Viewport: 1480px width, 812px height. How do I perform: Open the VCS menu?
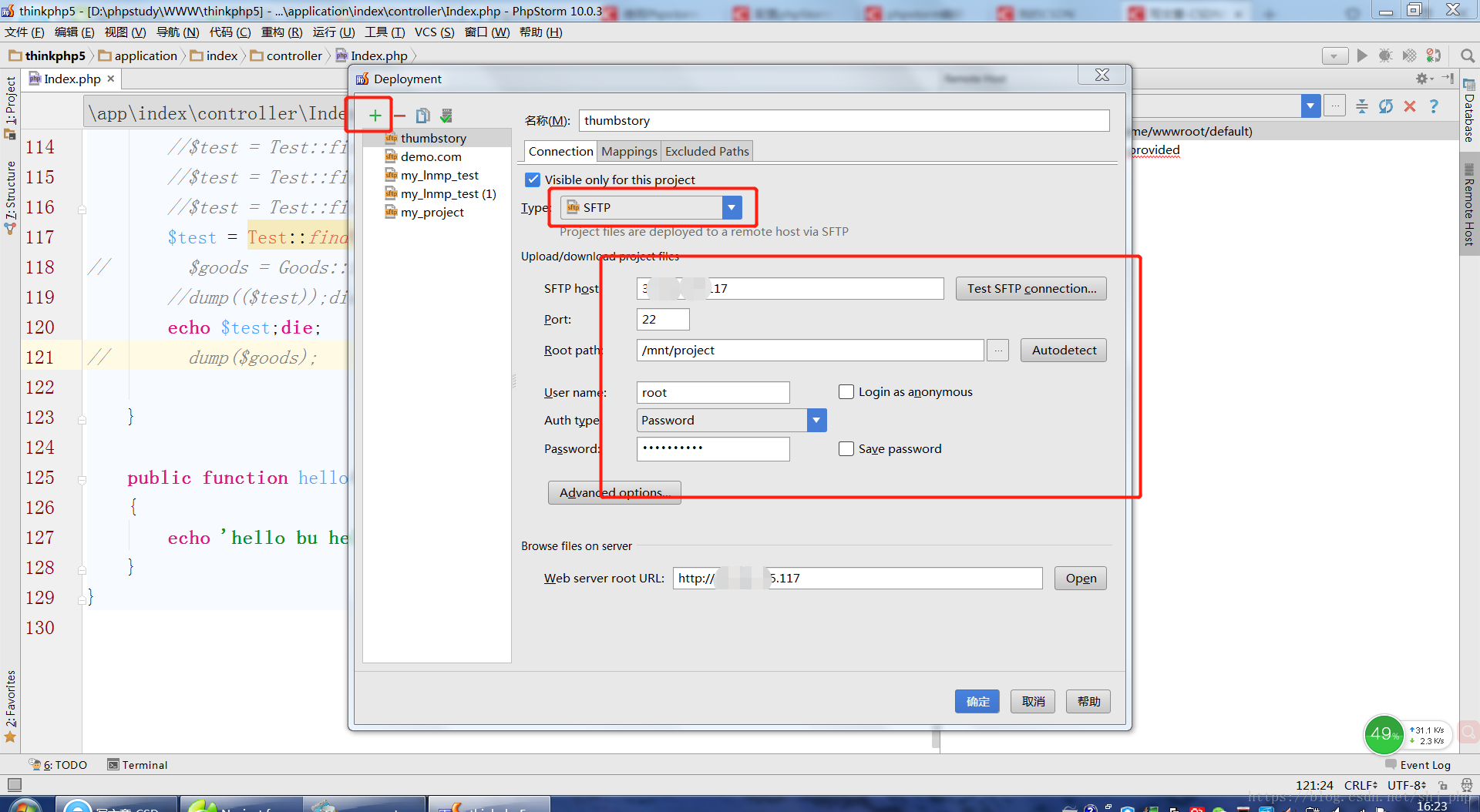(434, 32)
